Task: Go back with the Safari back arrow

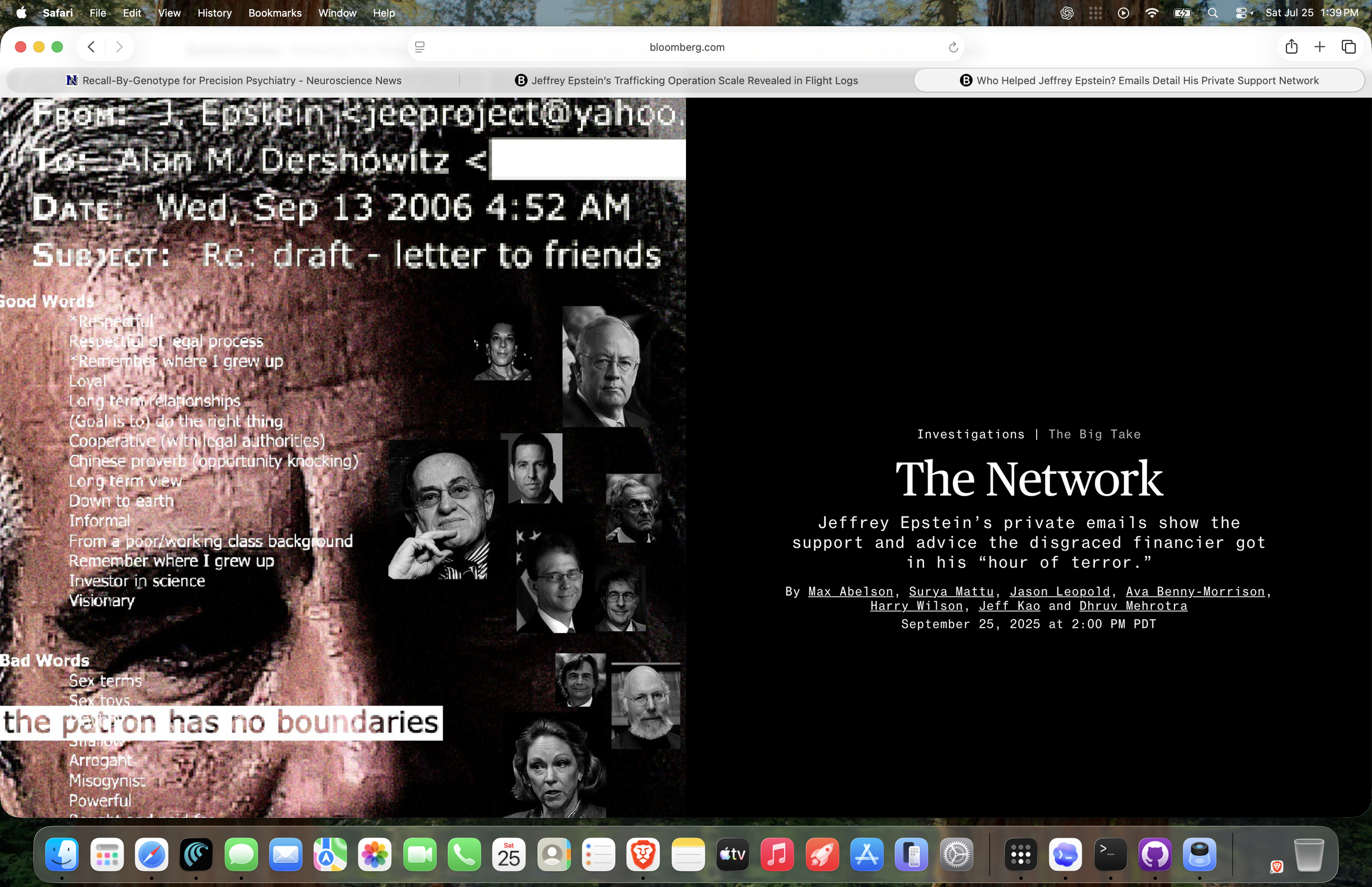Action: 91,47
